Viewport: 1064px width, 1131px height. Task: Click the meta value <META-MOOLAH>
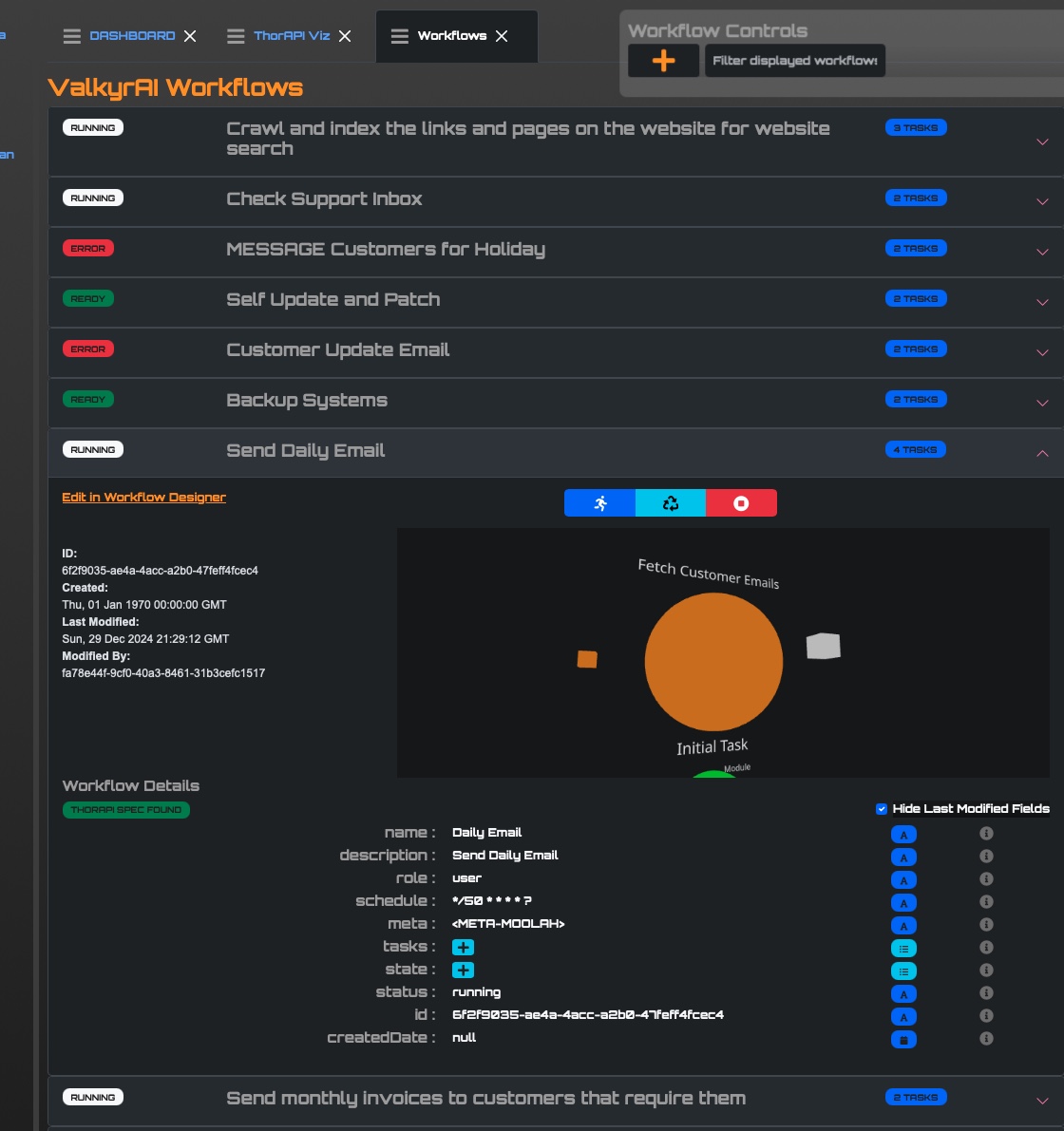tap(508, 923)
